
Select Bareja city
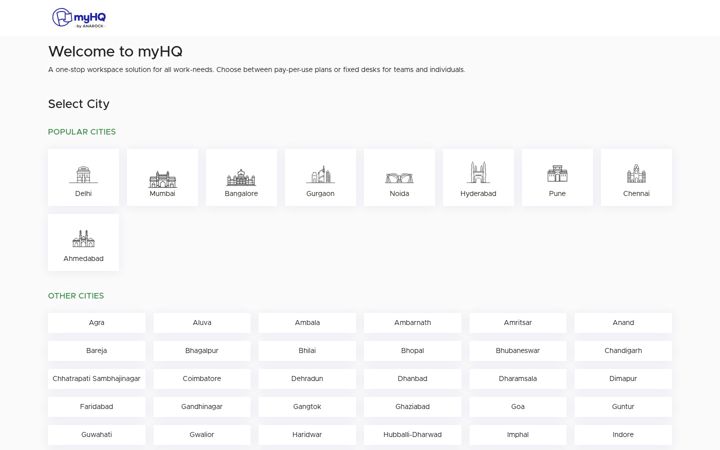pos(96,351)
